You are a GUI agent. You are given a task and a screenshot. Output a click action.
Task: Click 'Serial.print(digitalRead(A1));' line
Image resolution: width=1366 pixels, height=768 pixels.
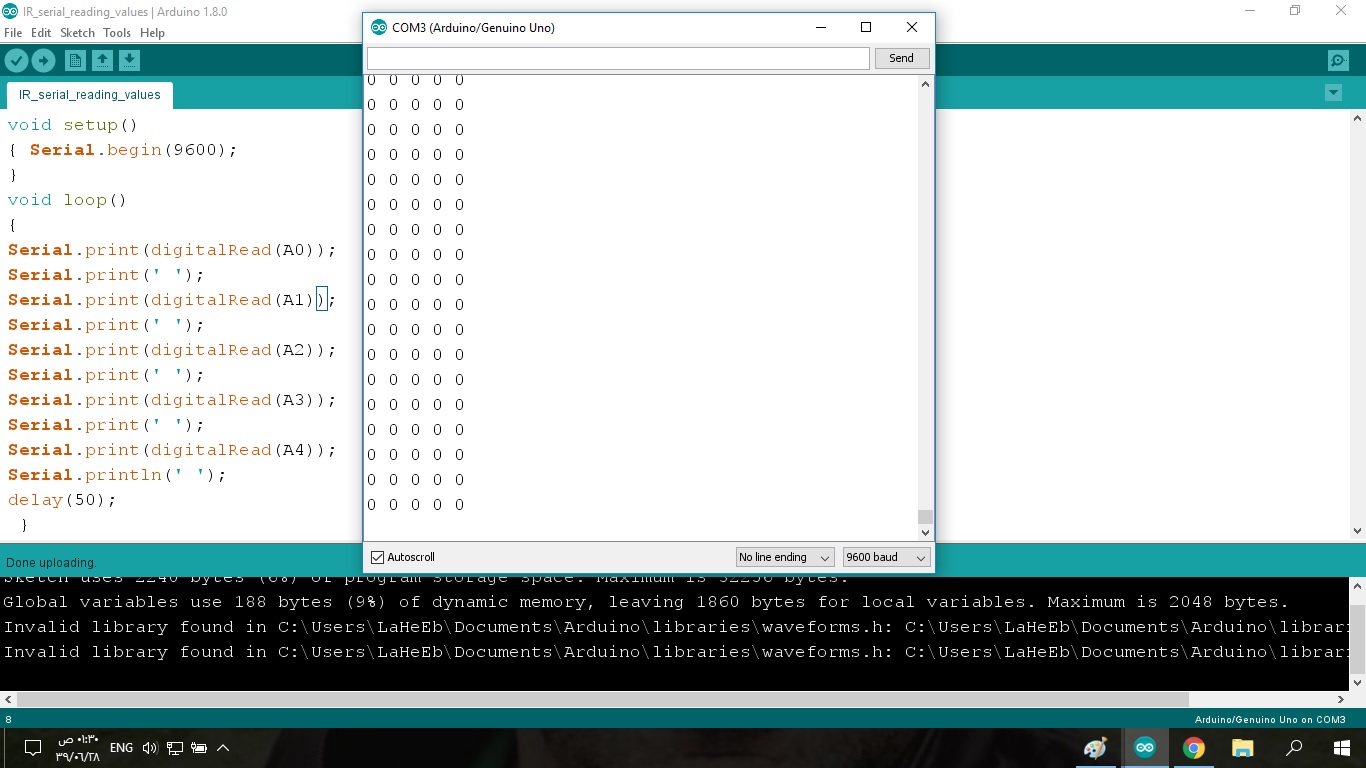172,300
